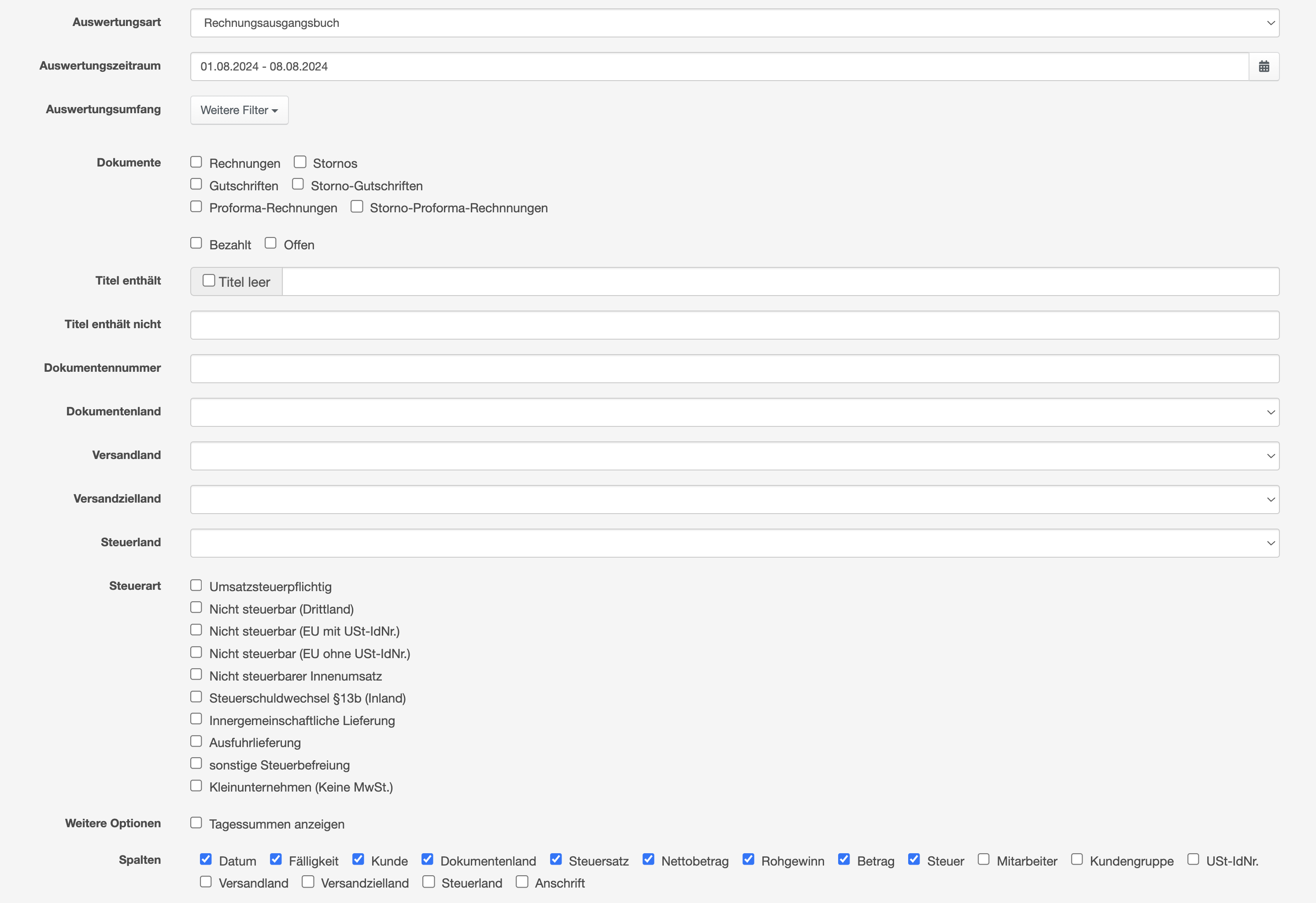Open the Auswertungsart dropdown
The image size is (1316, 903).
coord(735,23)
